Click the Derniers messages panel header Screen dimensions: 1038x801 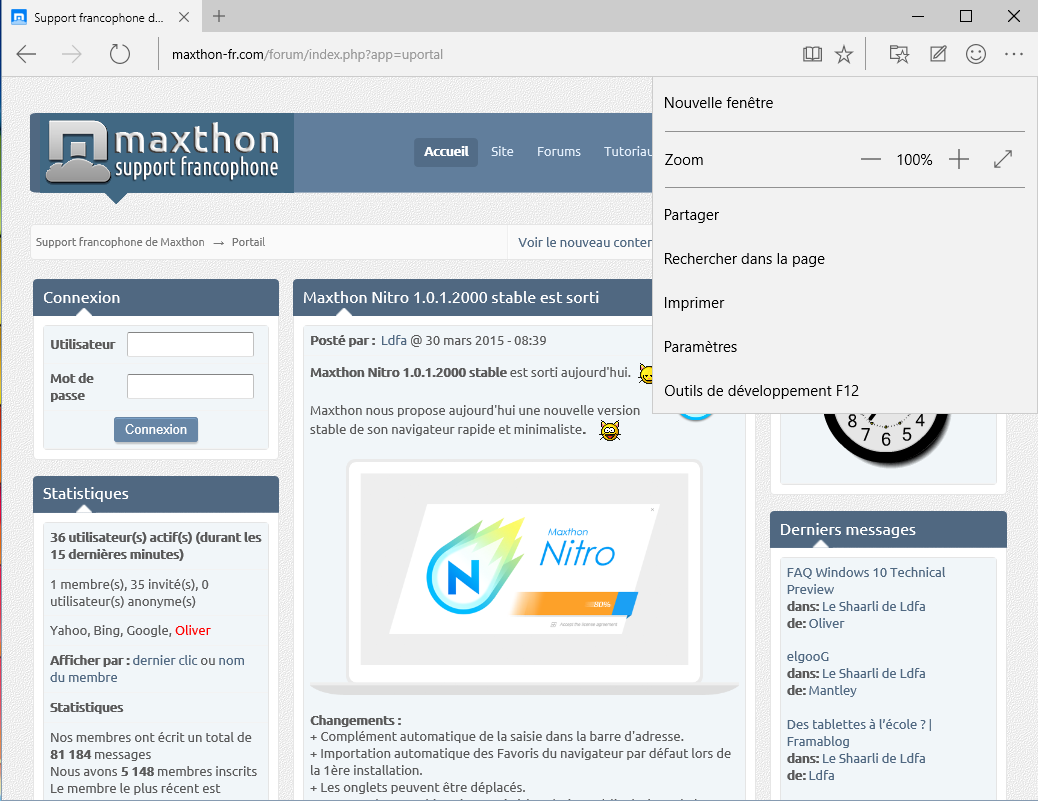(x=888, y=530)
